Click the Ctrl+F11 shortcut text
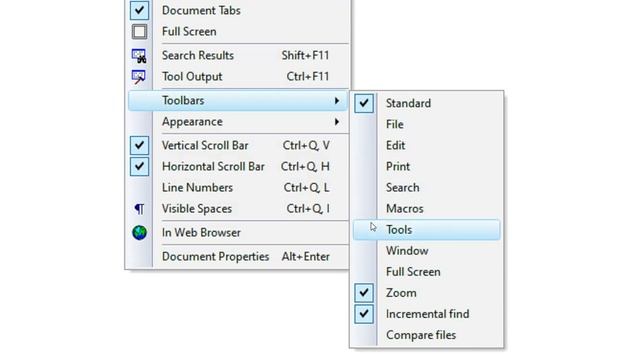The height and width of the screenshot is (360, 640). pos(308,77)
